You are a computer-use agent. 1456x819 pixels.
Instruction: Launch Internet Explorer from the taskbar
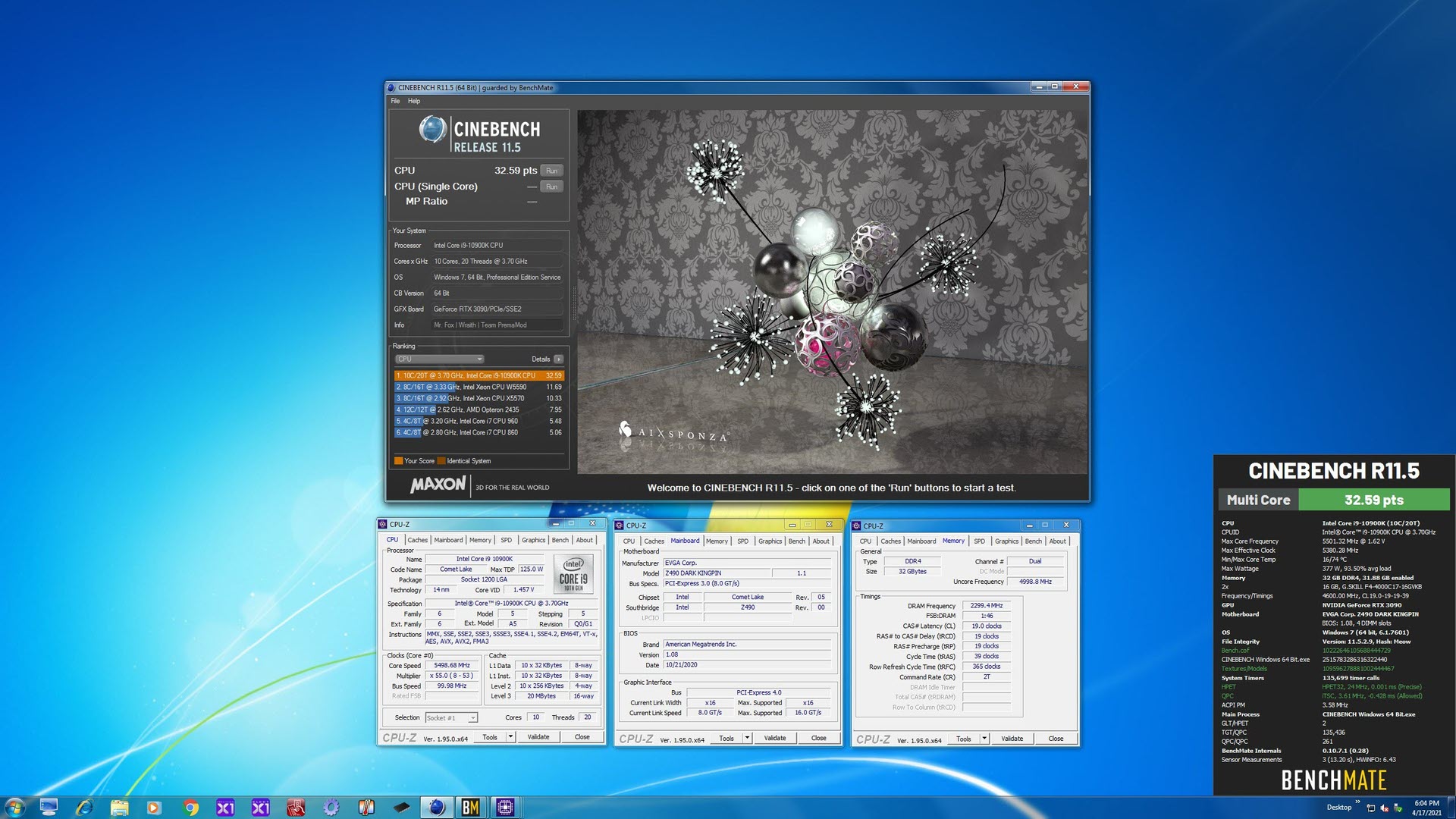(84, 808)
